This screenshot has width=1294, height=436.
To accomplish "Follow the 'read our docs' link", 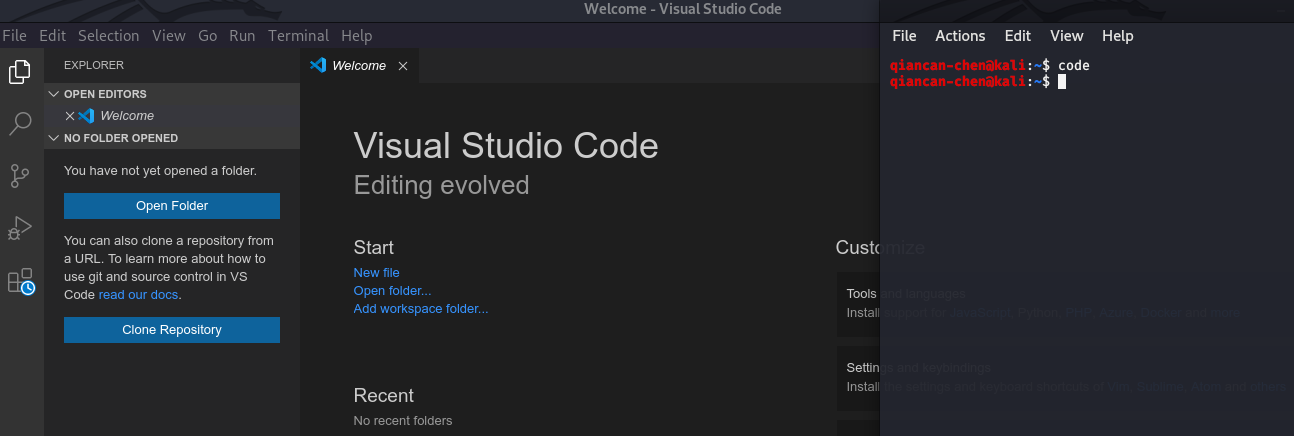I will [138, 295].
